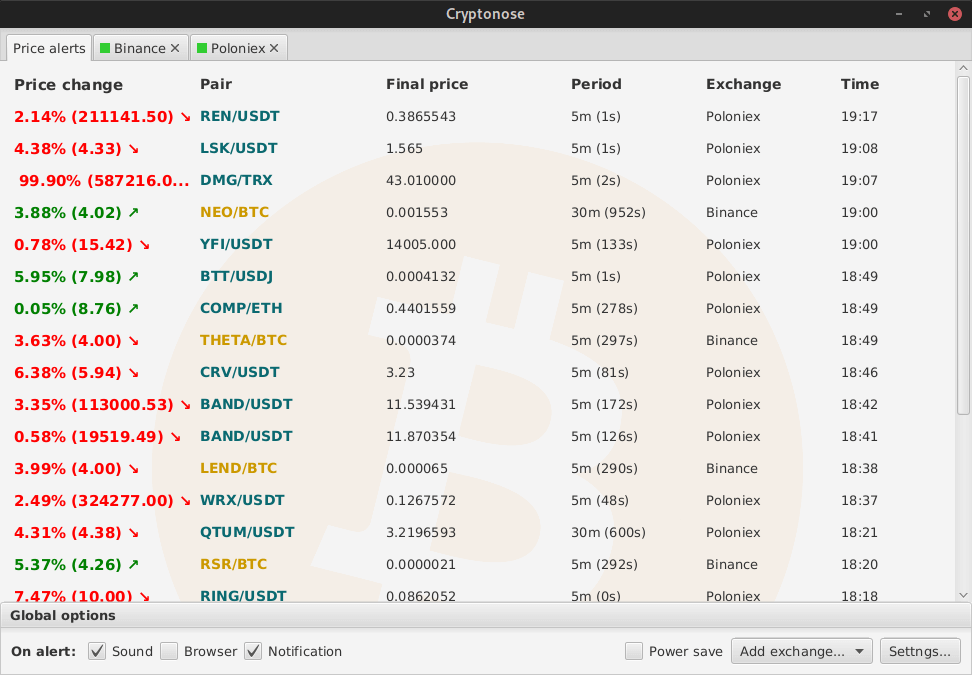Click the vertical scrollbar thumb
The height and width of the screenshot is (675, 972).
(x=963, y=245)
